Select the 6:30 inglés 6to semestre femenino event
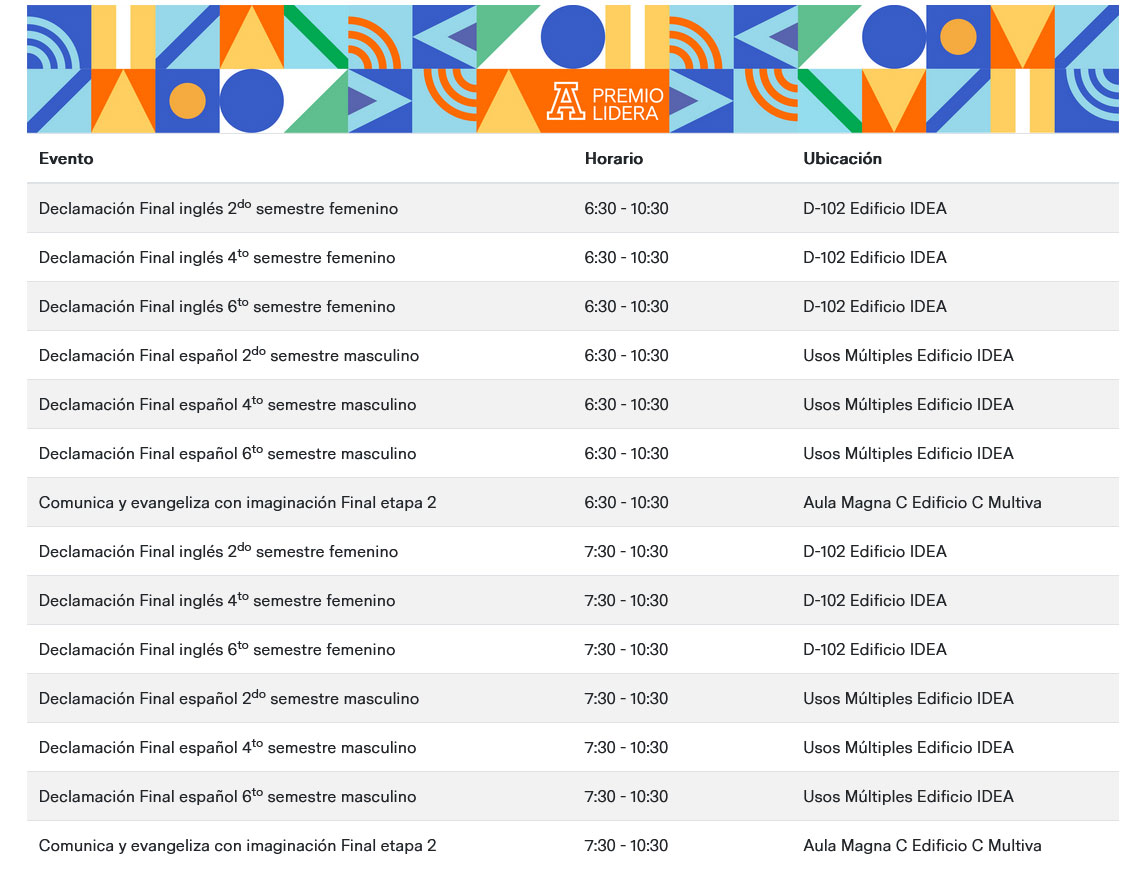The width and height of the screenshot is (1134, 869). tap(217, 306)
